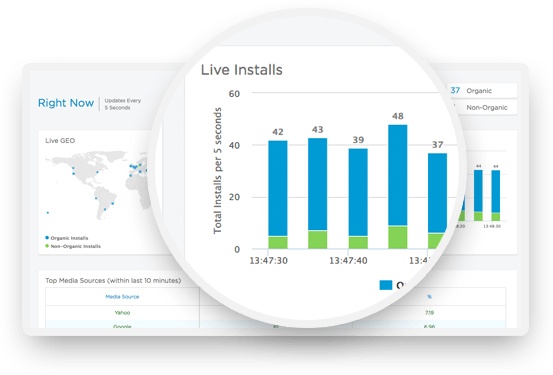Click the blue legend swatch below chart
Screen dimensions: 553x375
coord(385,285)
